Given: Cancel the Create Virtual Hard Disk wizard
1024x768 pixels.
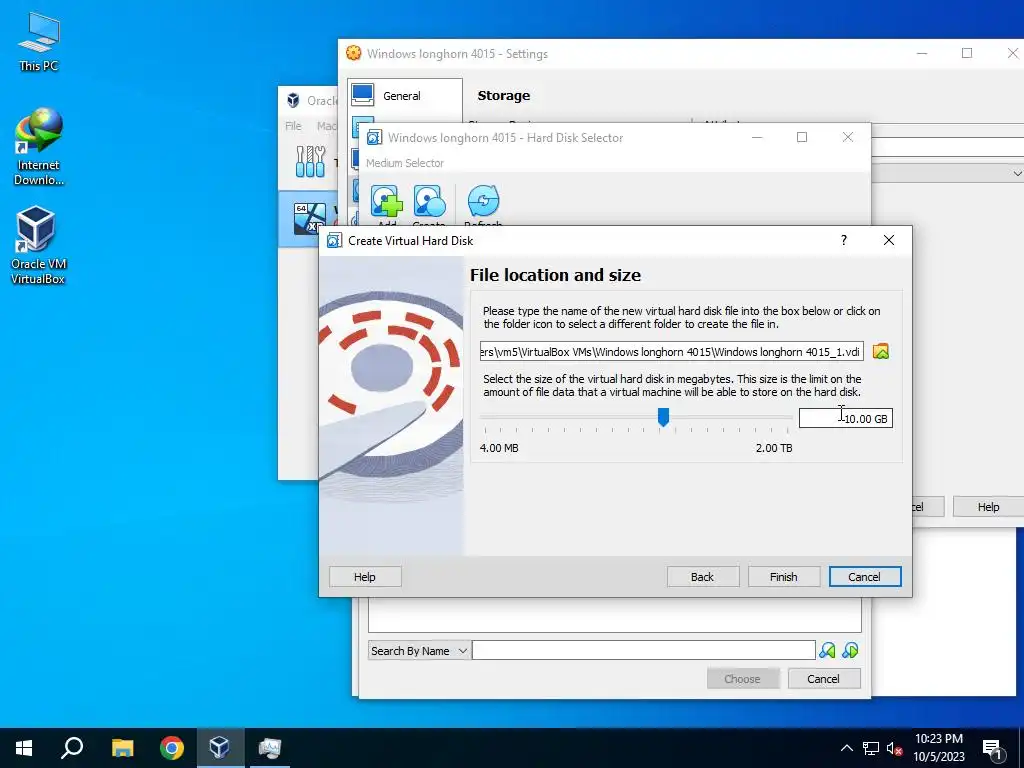Looking at the screenshot, I should click(865, 577).
